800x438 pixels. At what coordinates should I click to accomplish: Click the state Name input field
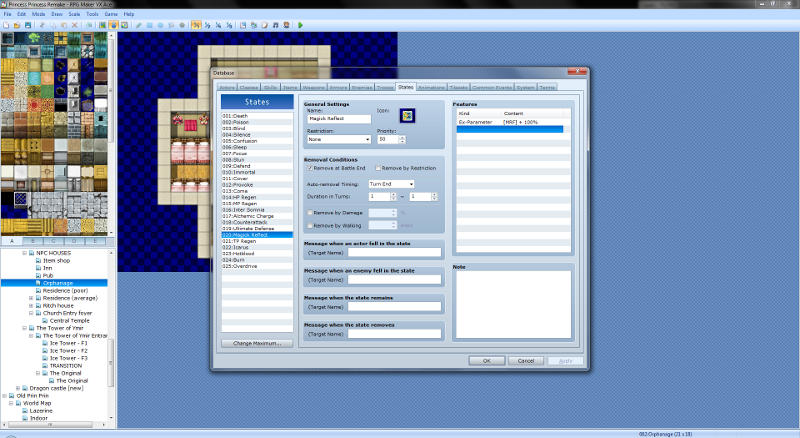click(339, 118)
